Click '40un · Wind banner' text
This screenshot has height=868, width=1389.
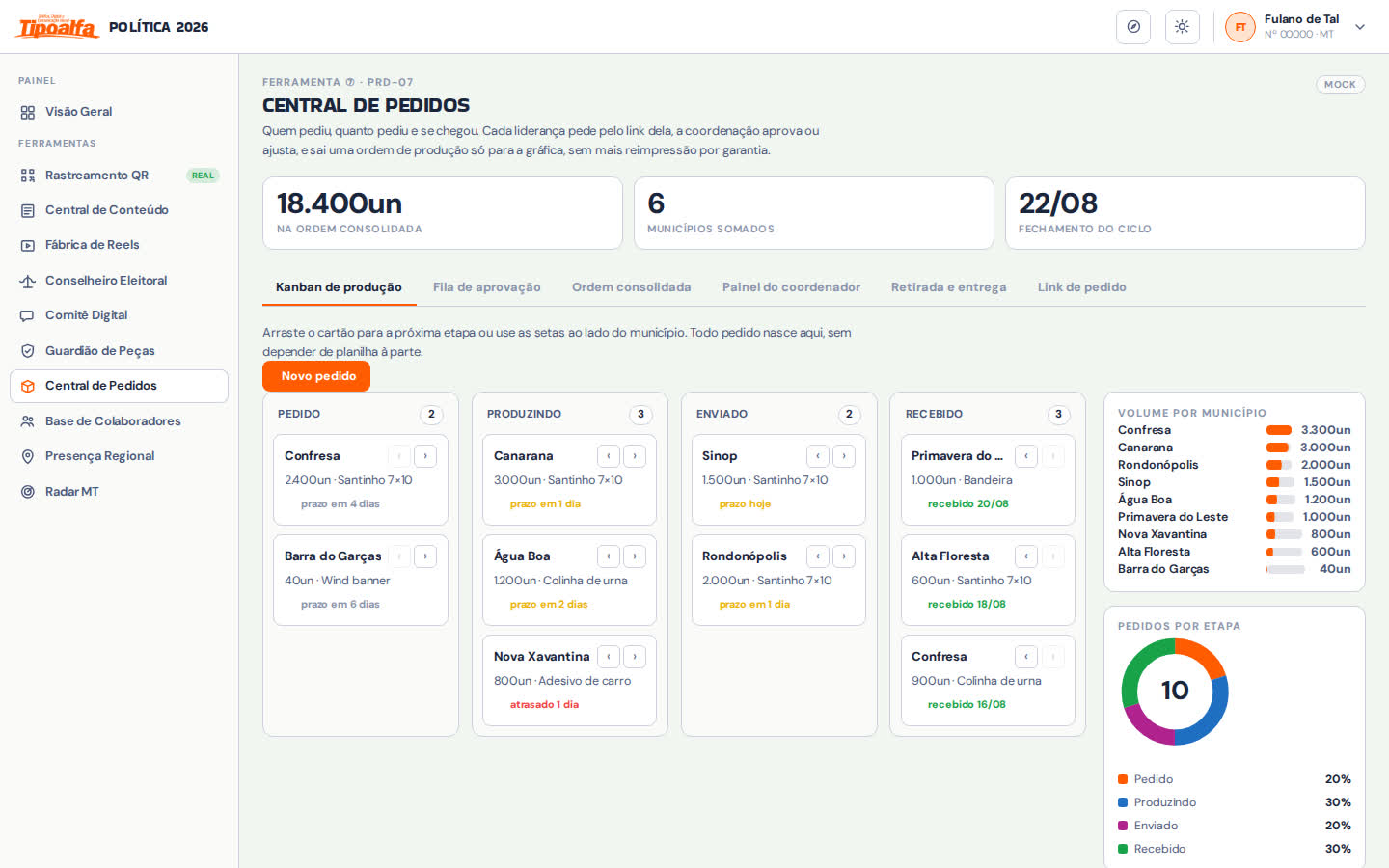point(337,581)
